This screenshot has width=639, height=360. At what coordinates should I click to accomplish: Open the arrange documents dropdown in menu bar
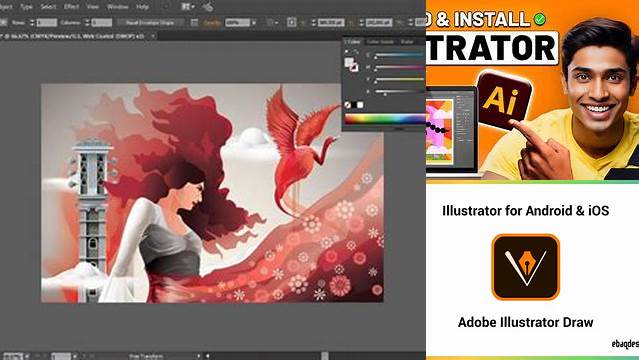[187, 7]
